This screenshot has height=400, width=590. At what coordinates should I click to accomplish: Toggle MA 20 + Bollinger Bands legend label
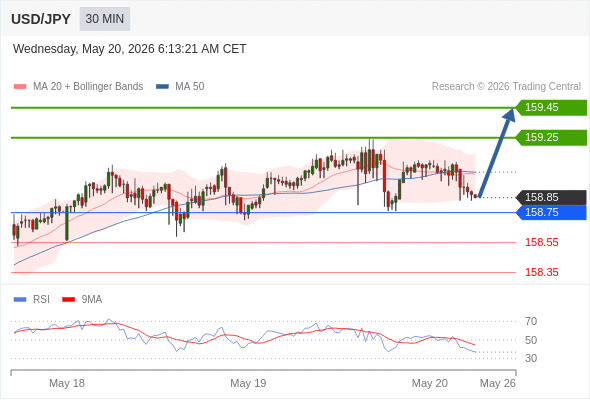click(88, 87)
